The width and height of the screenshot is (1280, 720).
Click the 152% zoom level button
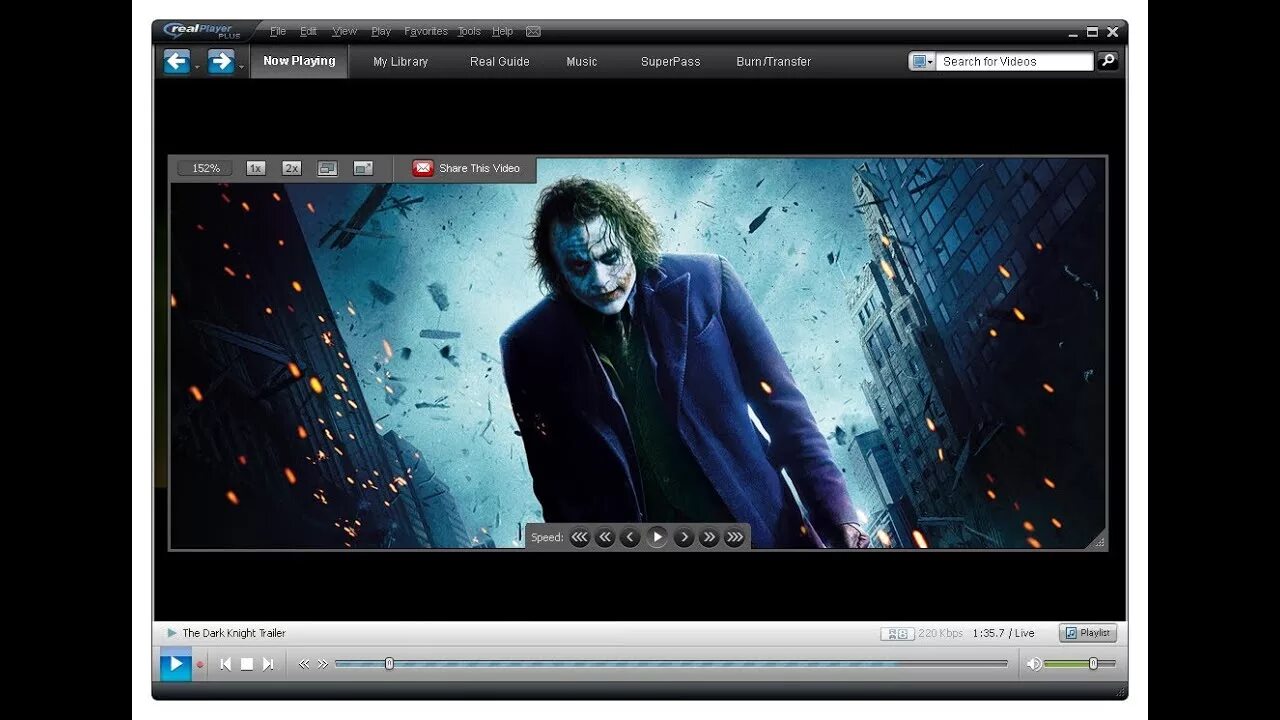click(205, 168)
